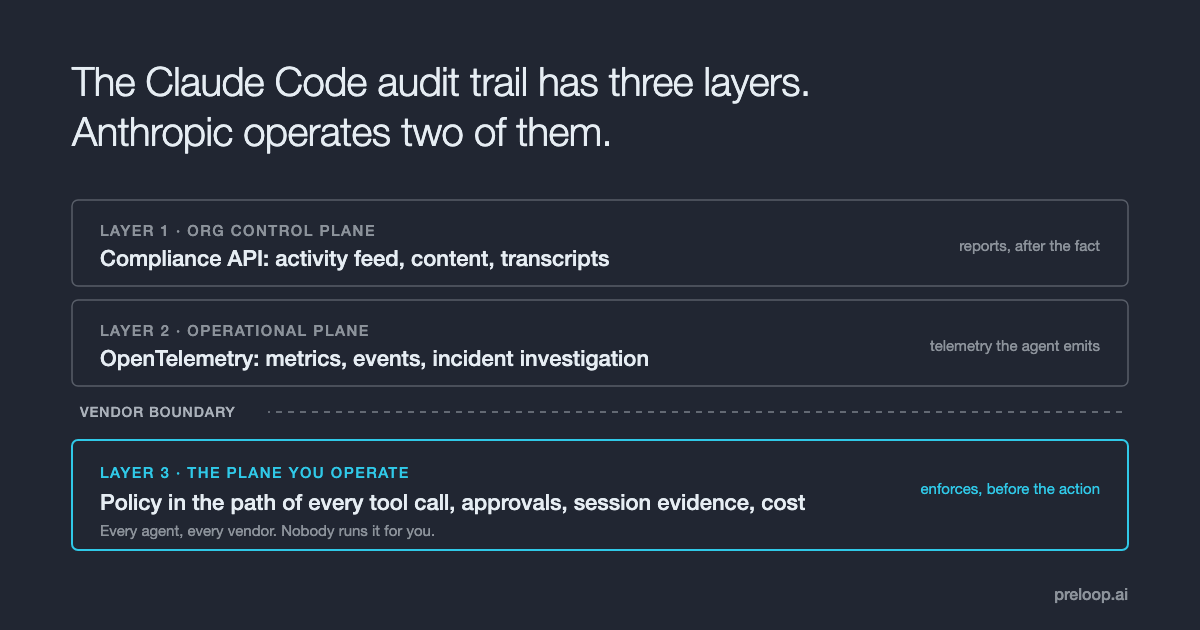Select the Layer 1 Org Control Plane card
1200x630 pixels.
tap(600, 243)
